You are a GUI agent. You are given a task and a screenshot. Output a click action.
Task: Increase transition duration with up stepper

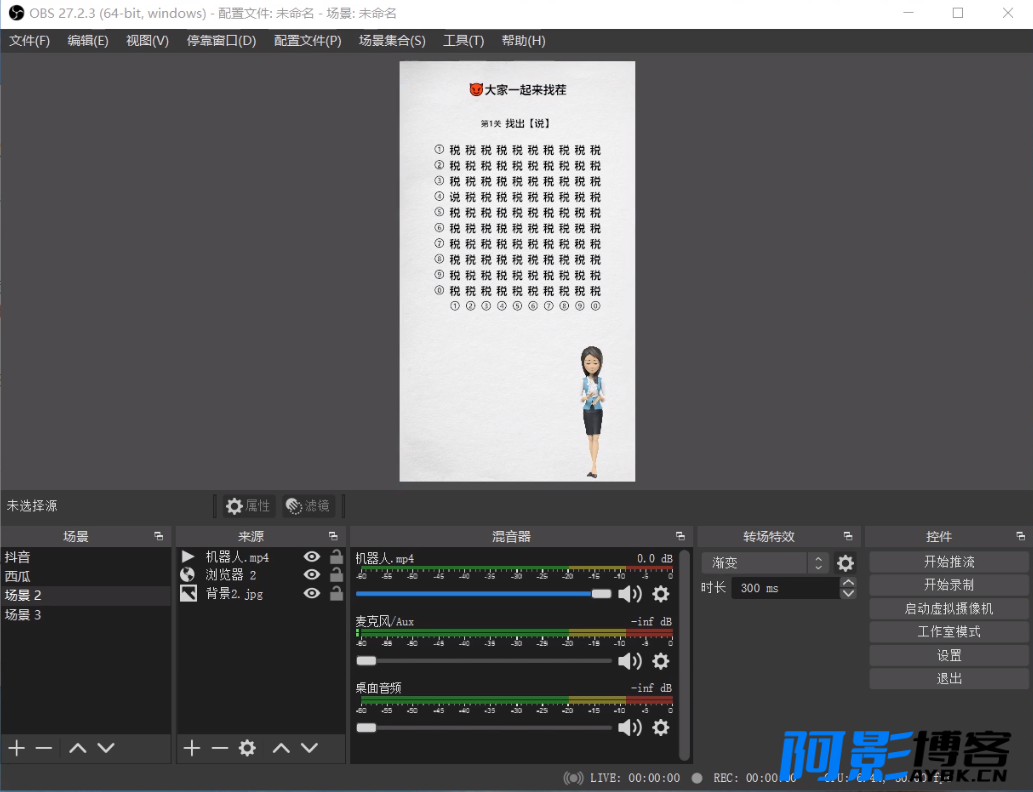(849, 582)
